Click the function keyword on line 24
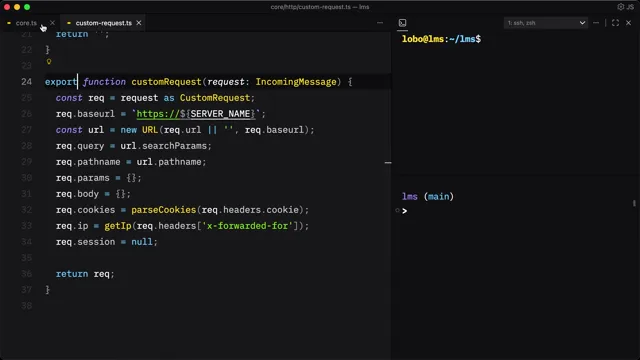 104,82
